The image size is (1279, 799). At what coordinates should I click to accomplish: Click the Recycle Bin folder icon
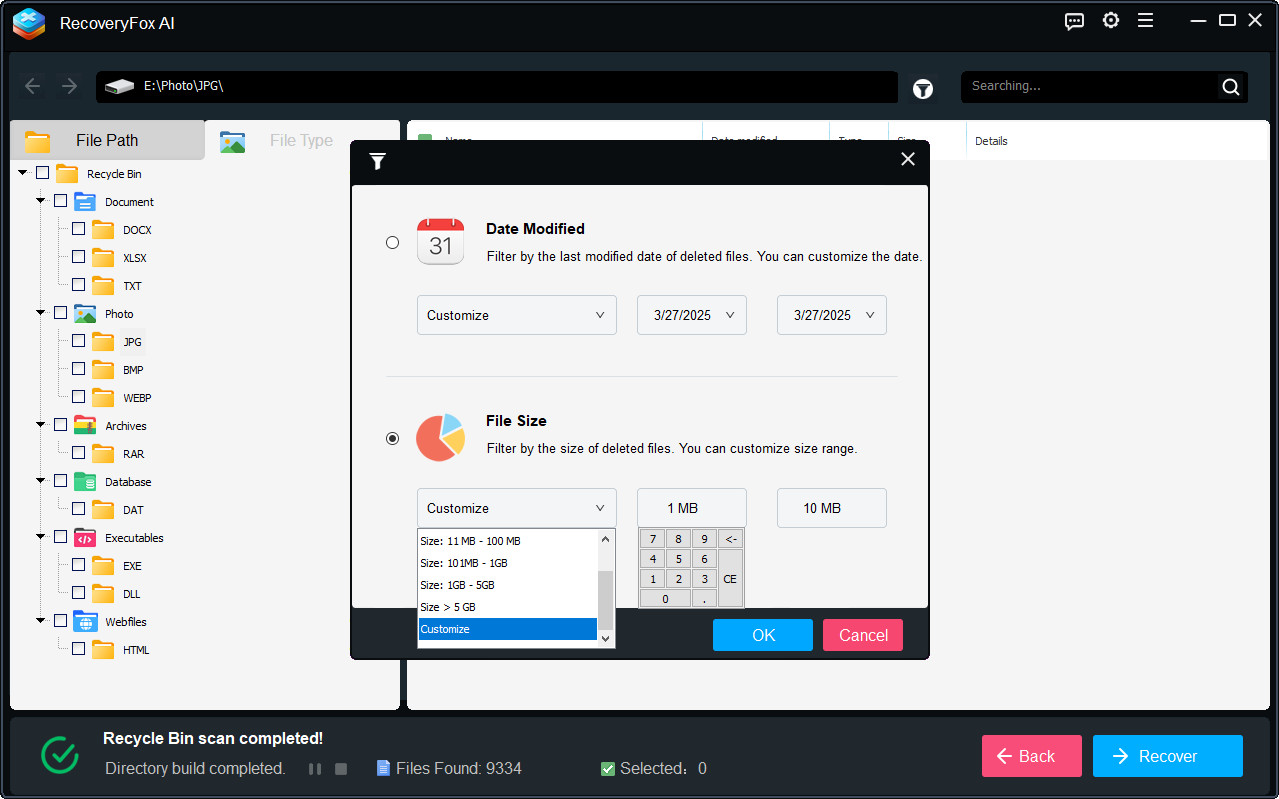point(67,173)
